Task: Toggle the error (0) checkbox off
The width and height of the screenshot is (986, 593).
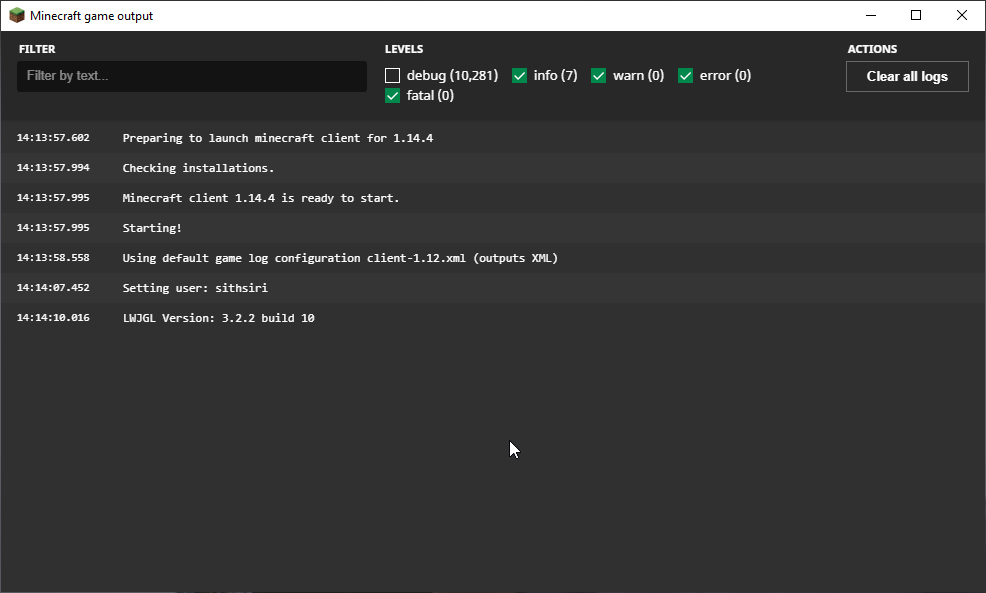Action: coord(686,76)
